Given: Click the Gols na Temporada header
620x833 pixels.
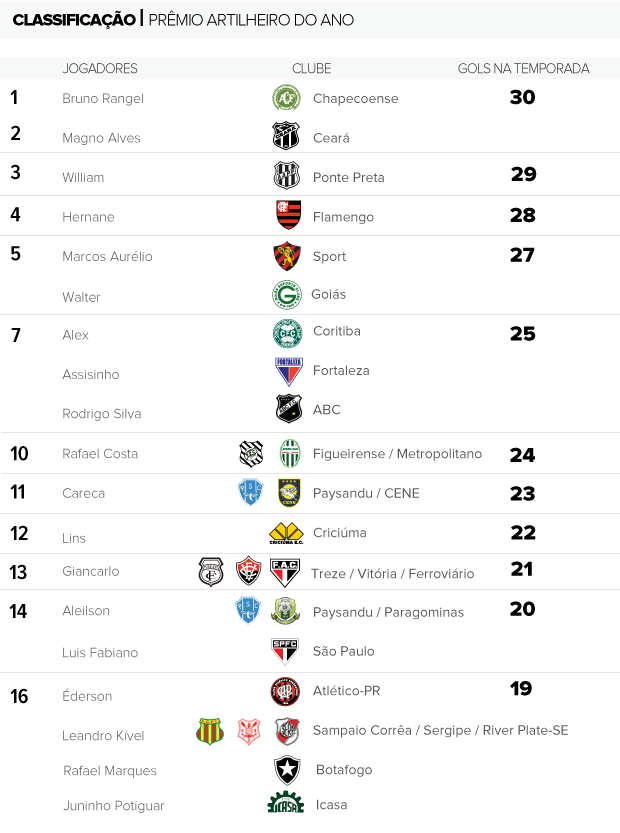Looking at the screenshot, I should [523, 69].
